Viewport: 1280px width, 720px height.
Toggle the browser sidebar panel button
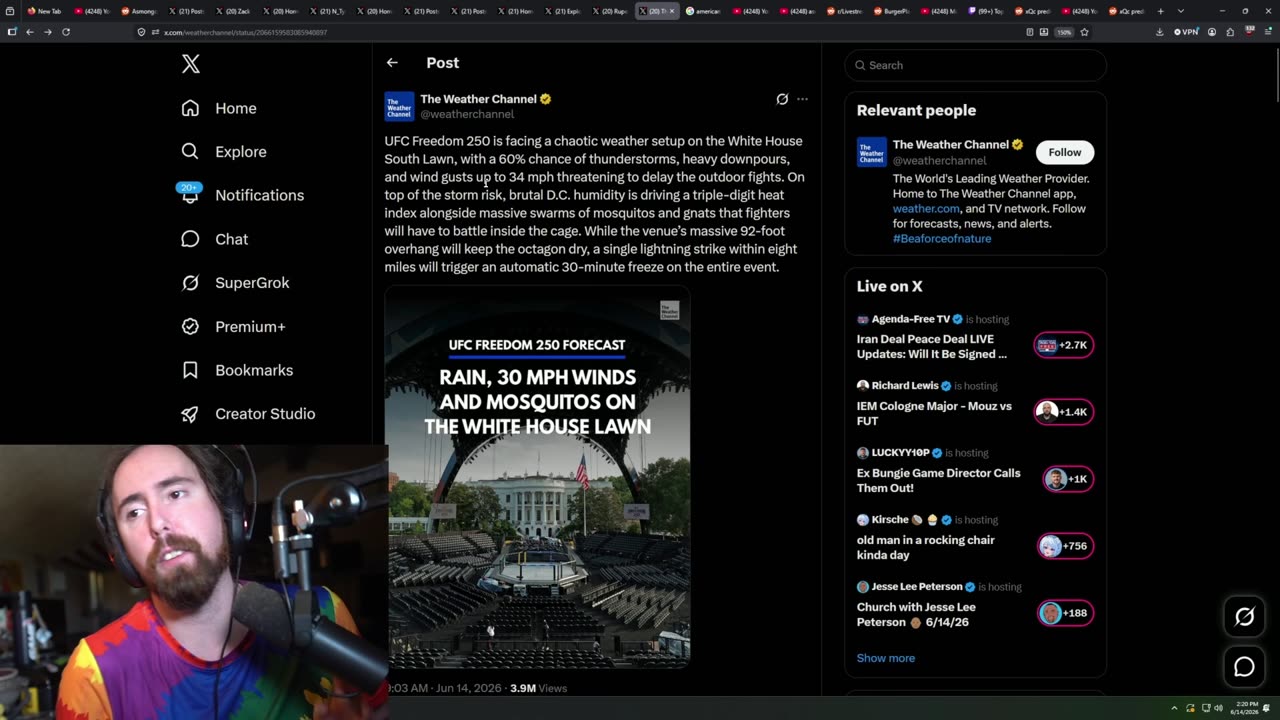tap(11, 32)
